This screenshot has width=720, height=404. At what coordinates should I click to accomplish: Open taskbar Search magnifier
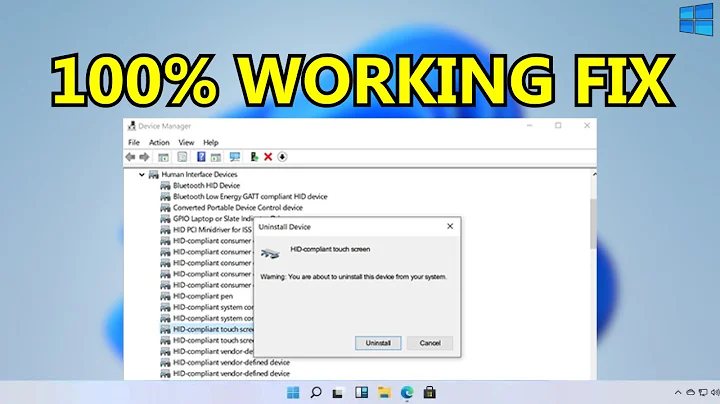[x=316, y=393]
